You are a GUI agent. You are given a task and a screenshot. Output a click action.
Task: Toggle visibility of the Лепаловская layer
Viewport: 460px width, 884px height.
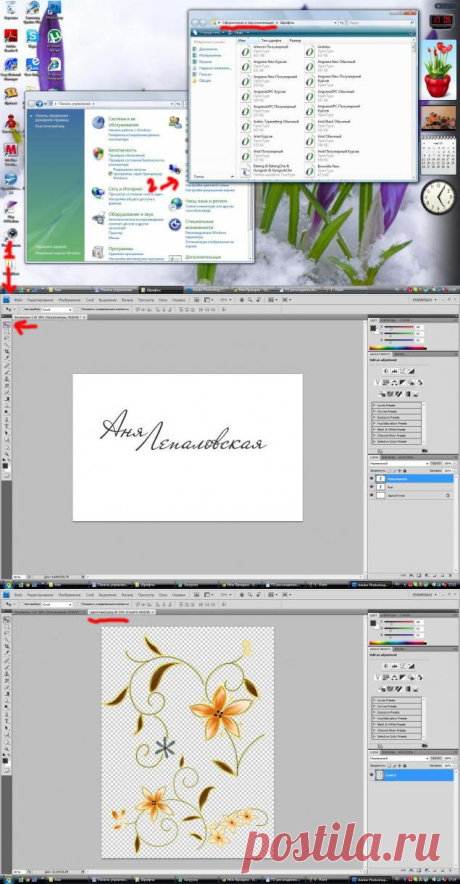point(371,478)
